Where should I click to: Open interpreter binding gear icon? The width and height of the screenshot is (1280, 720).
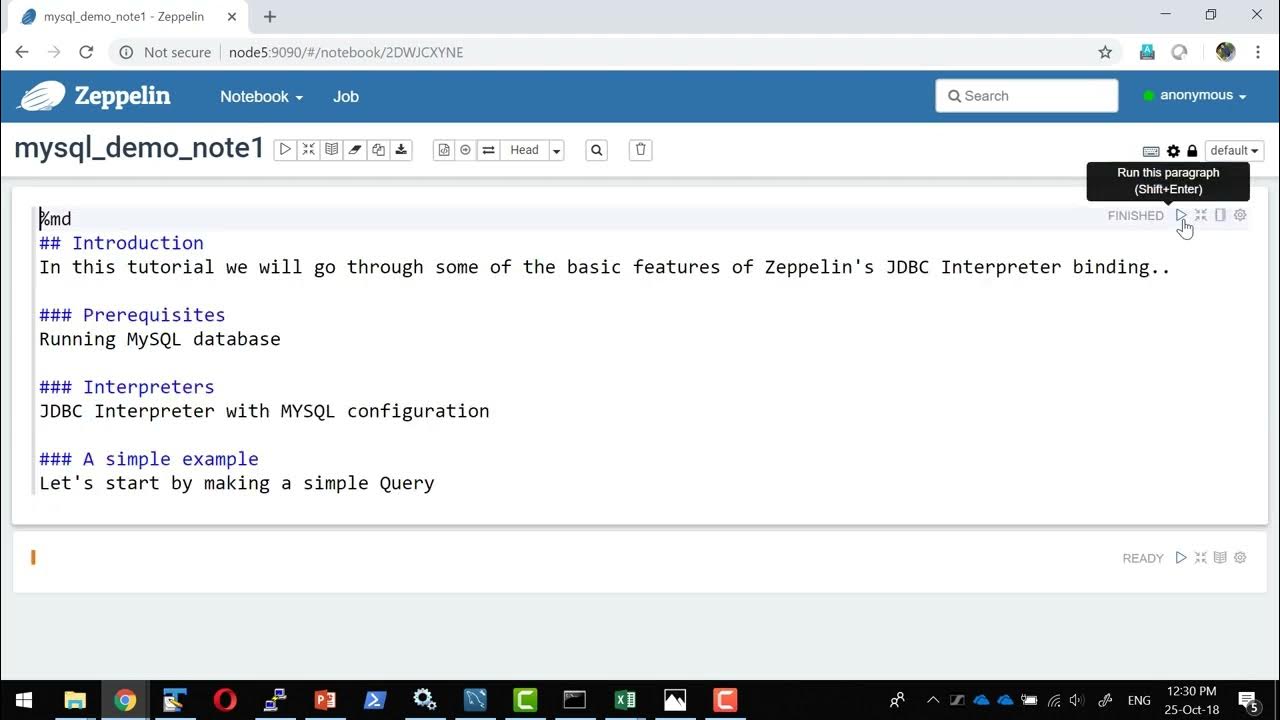coord(1173,151)
